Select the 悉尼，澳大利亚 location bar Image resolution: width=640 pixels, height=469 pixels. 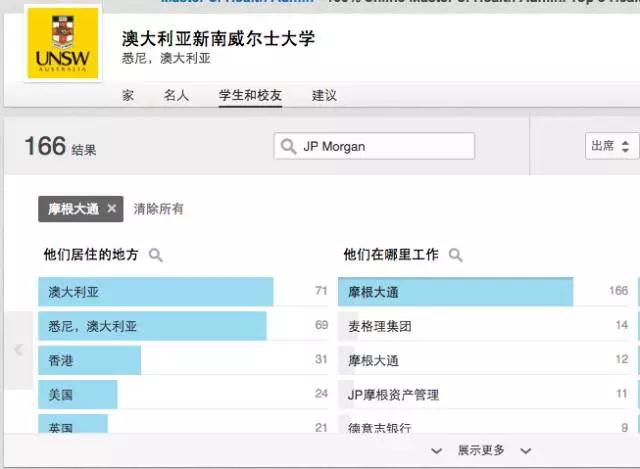(x=152, y=327)
